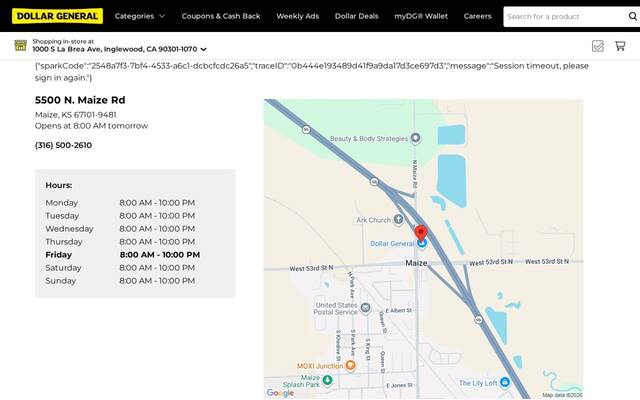The width and height of the screenshot is (640, 400).
Task: Open the Categories dropdown menu
Action: (140, 16)
